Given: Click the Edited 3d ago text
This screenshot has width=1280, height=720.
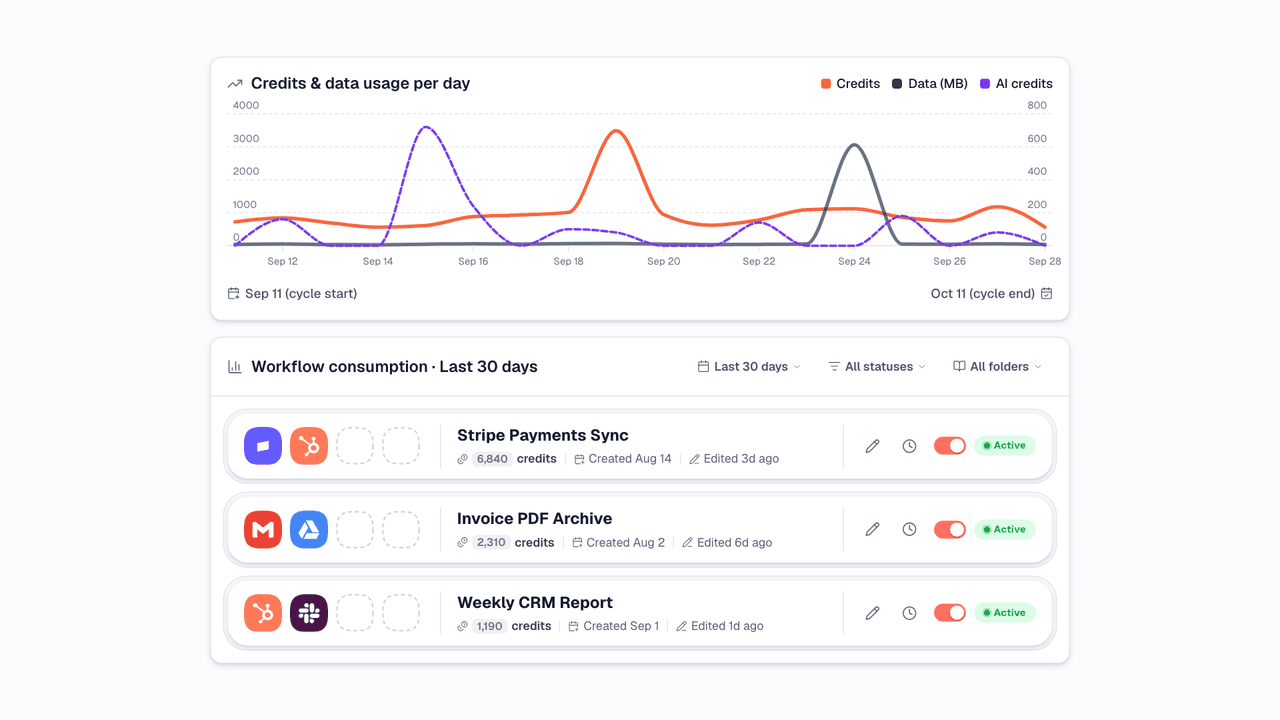Looking at the screenshot, I should [x=741, y=459].
